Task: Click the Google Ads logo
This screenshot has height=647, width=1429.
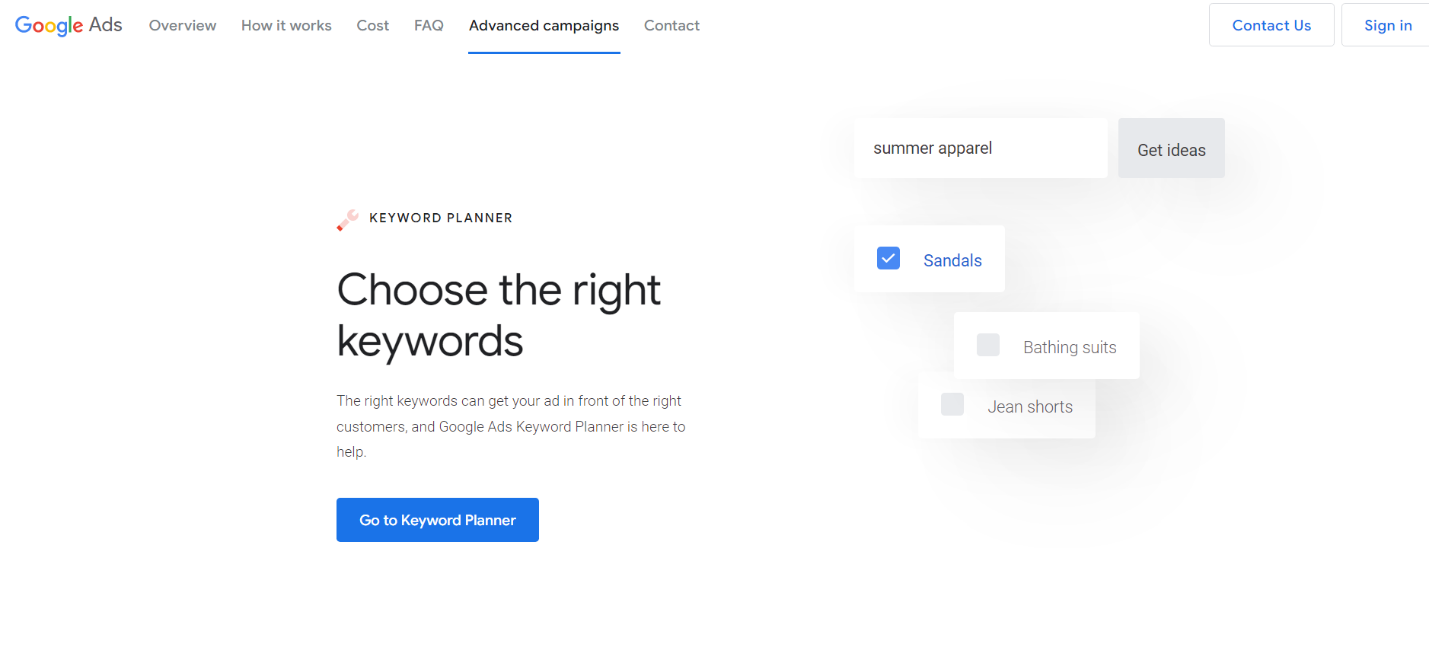Action: [x=68, y=26]
